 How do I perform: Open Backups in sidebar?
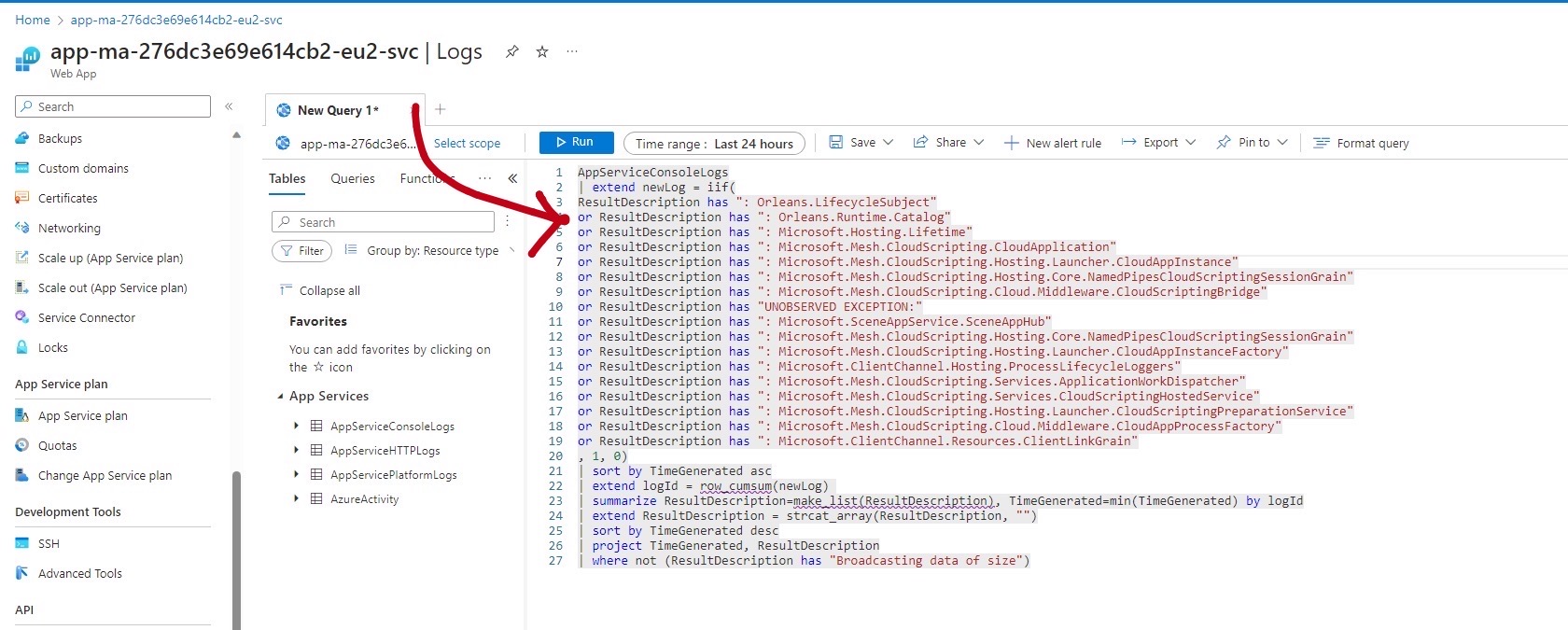[x=60, y=138]
